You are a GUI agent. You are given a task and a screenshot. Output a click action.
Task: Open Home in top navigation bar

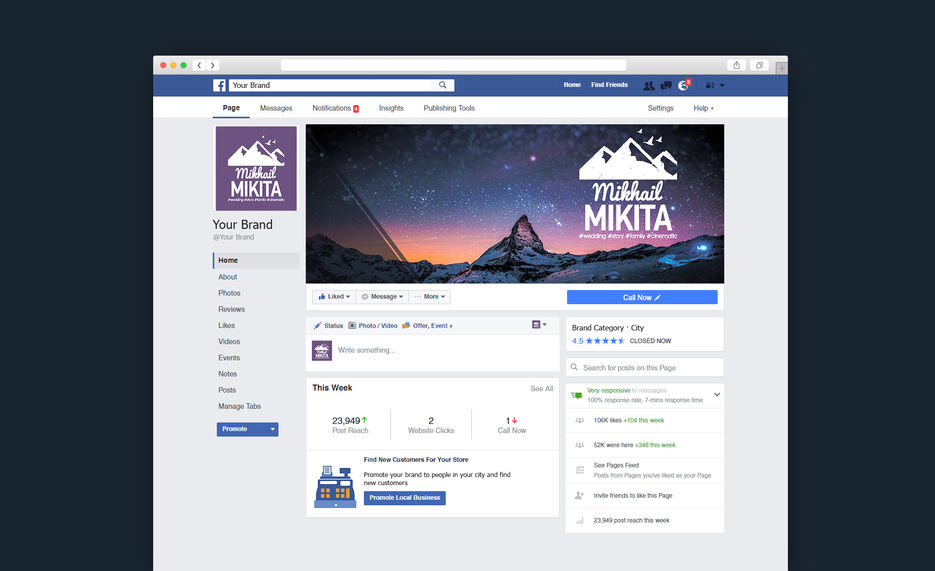(x=572, y=85)
